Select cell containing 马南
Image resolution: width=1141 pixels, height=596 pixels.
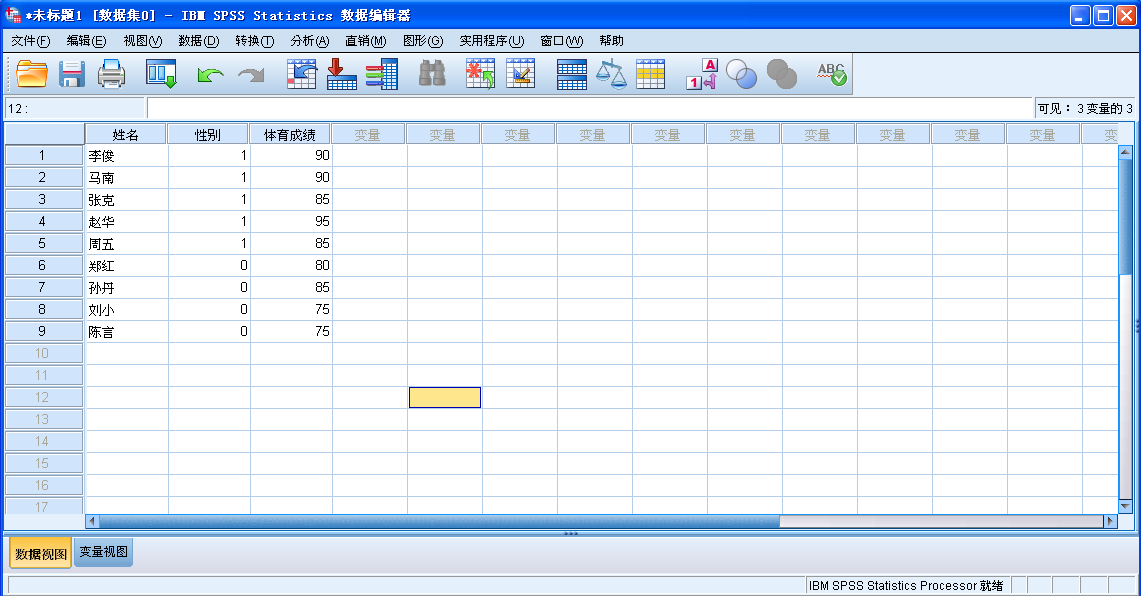coord(127,178)
